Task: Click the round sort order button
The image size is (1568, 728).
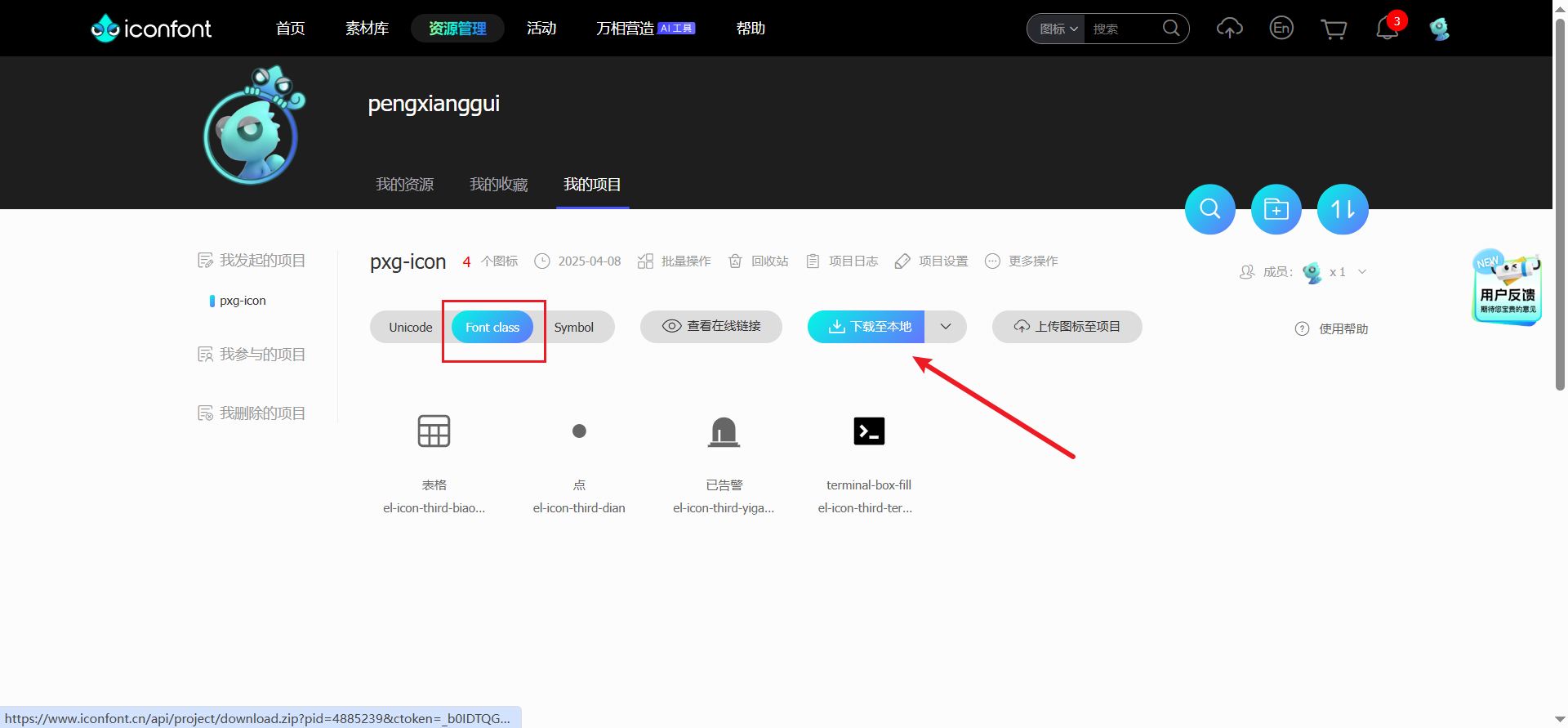Action: pos(1343,209)
